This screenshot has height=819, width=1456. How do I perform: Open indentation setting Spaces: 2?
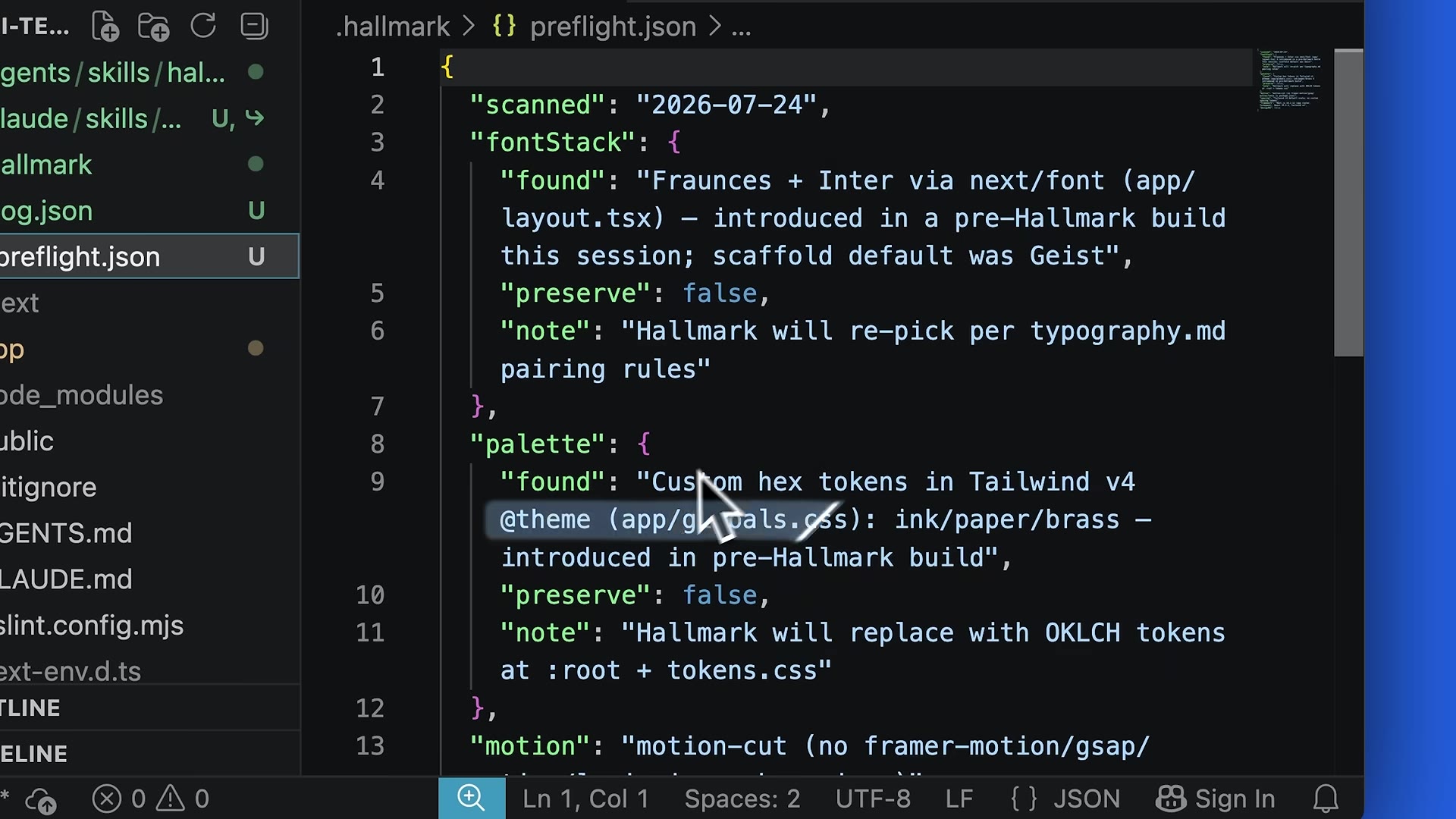coord(742,799)
